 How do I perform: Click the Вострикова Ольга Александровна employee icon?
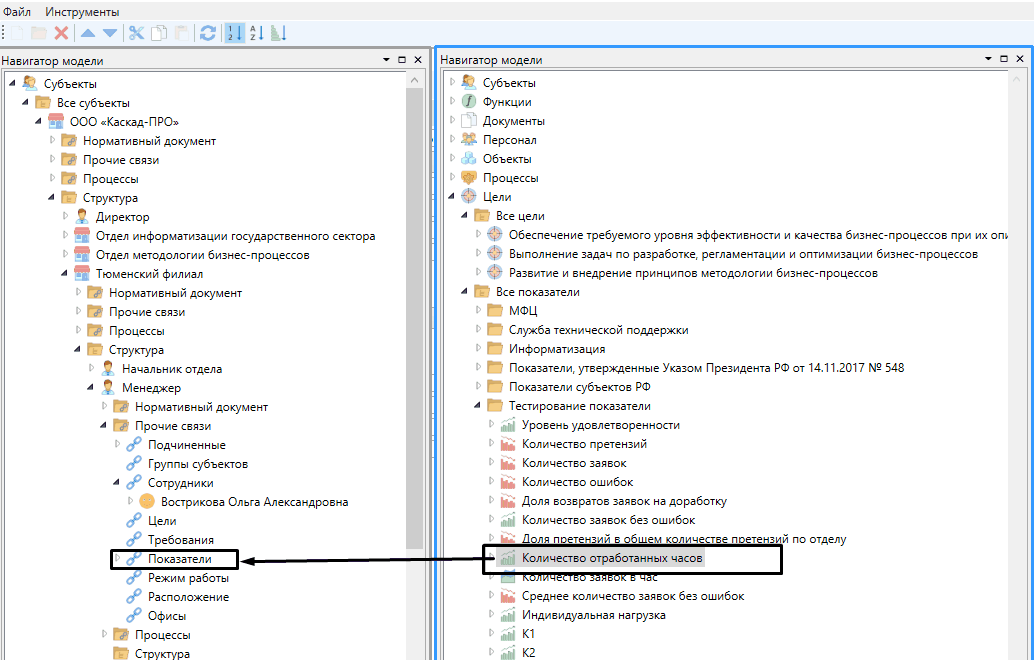pos(147,501)
